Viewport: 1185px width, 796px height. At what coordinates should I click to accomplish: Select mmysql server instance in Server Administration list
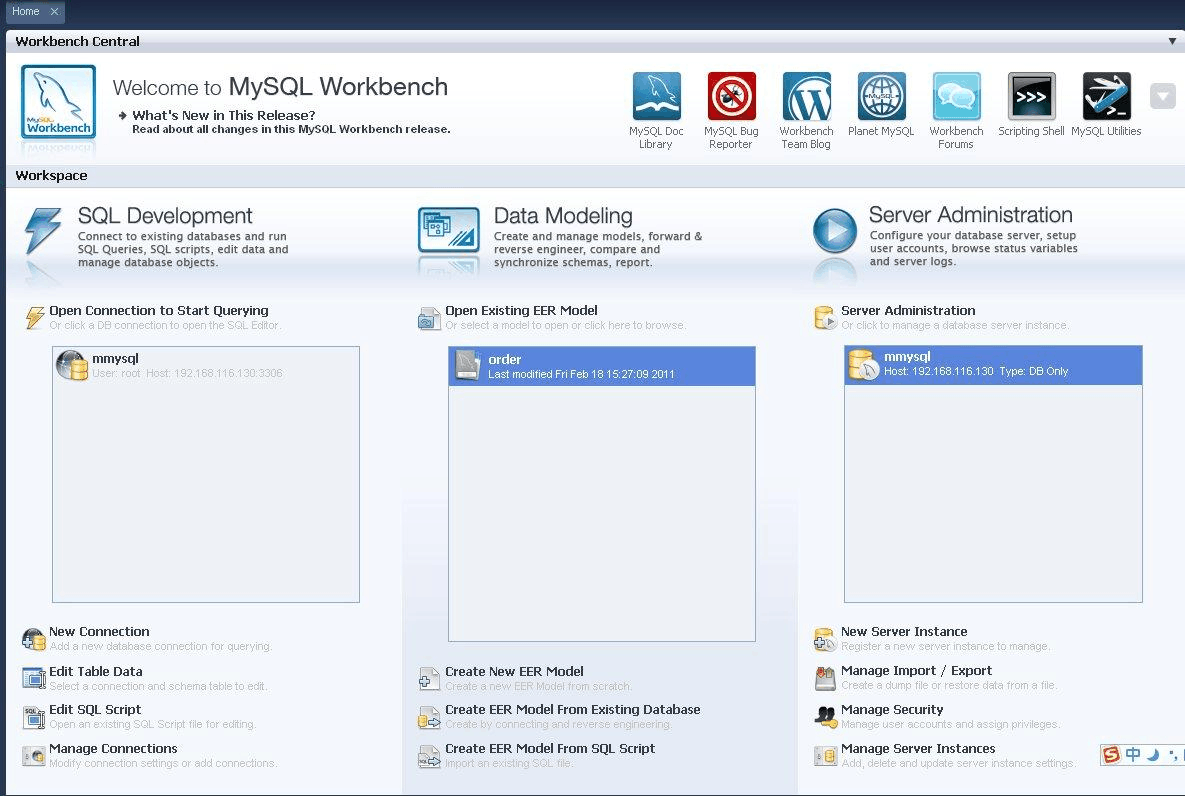[993, 365]
